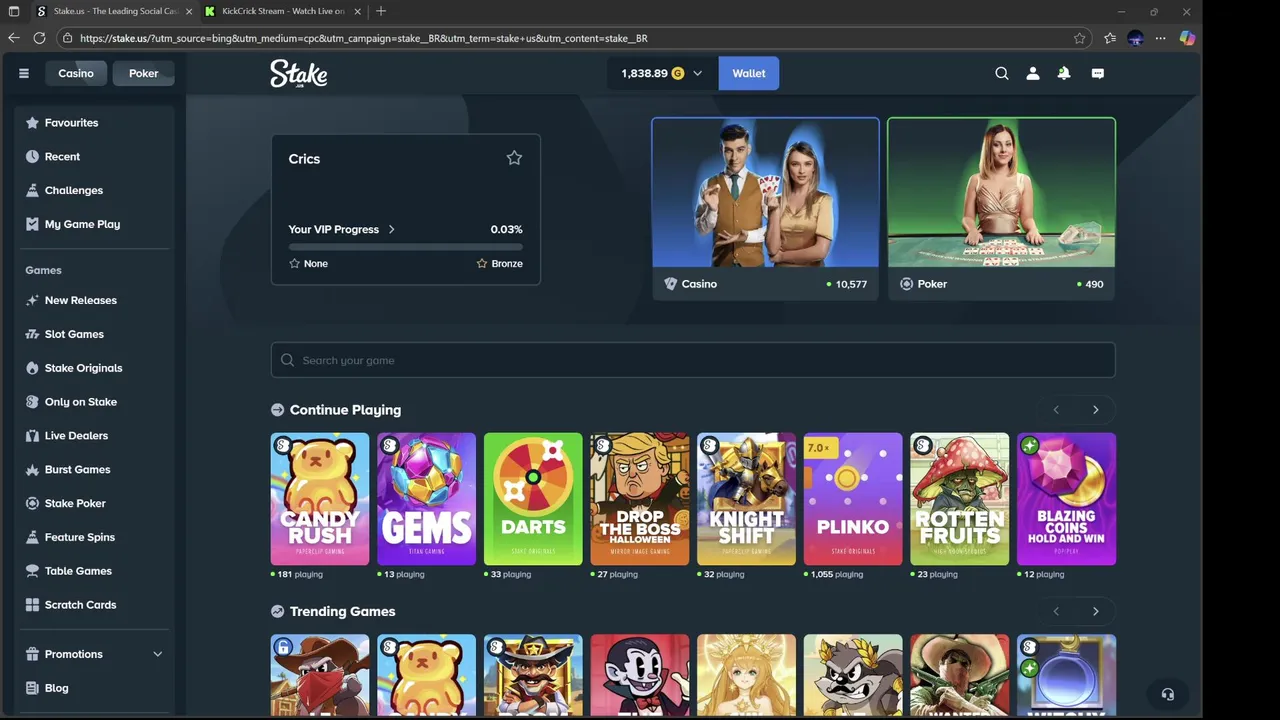Open the Gems game
The width and height of the screenshot is (1280, 720).
[x=426, y=499]
